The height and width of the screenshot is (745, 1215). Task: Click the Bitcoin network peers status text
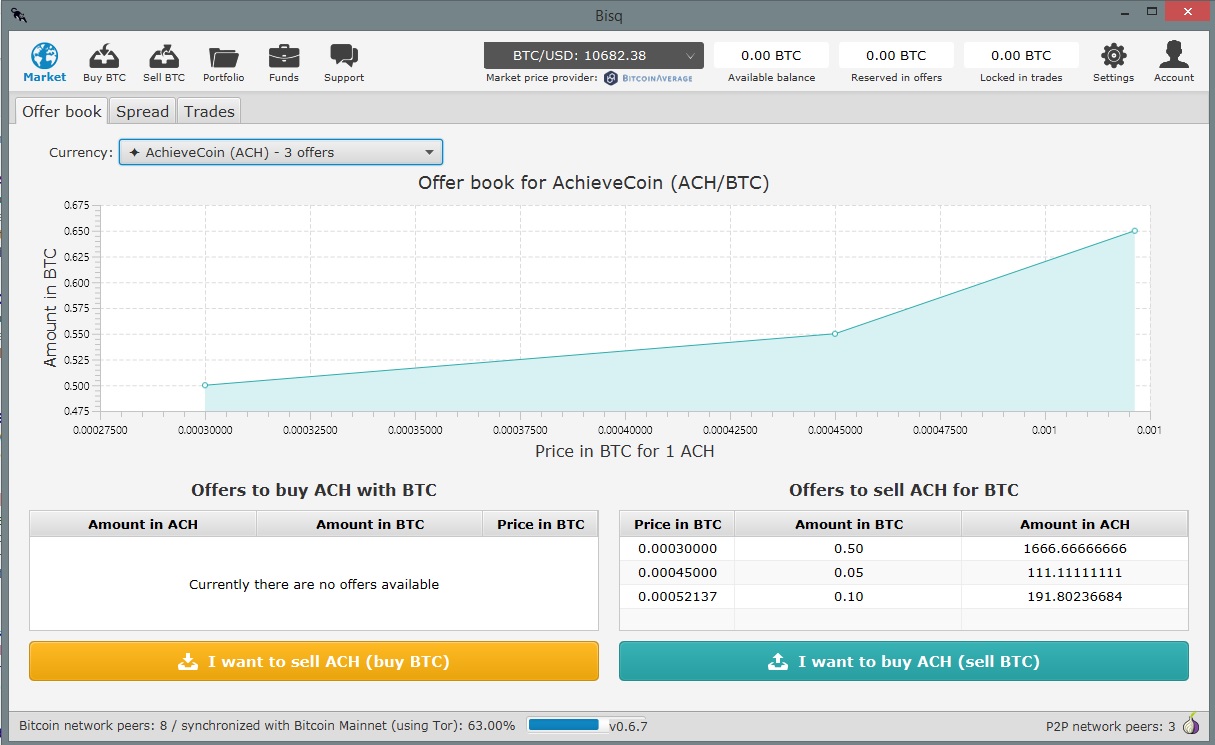268,726
